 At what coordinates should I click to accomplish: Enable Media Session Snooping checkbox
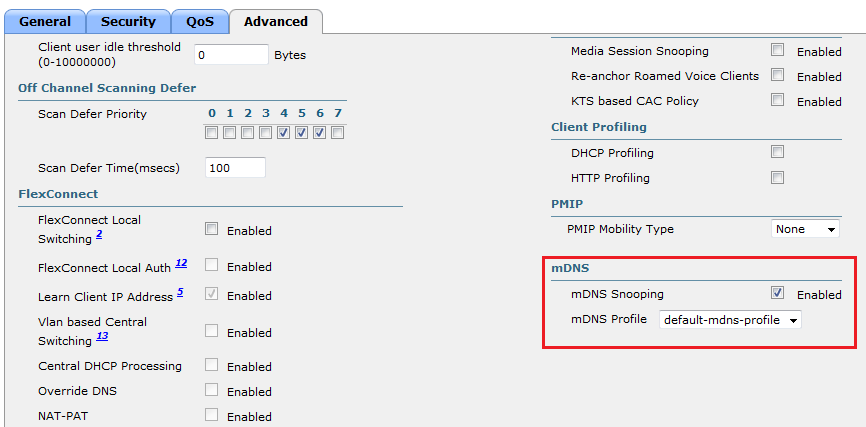pos(777,50)
